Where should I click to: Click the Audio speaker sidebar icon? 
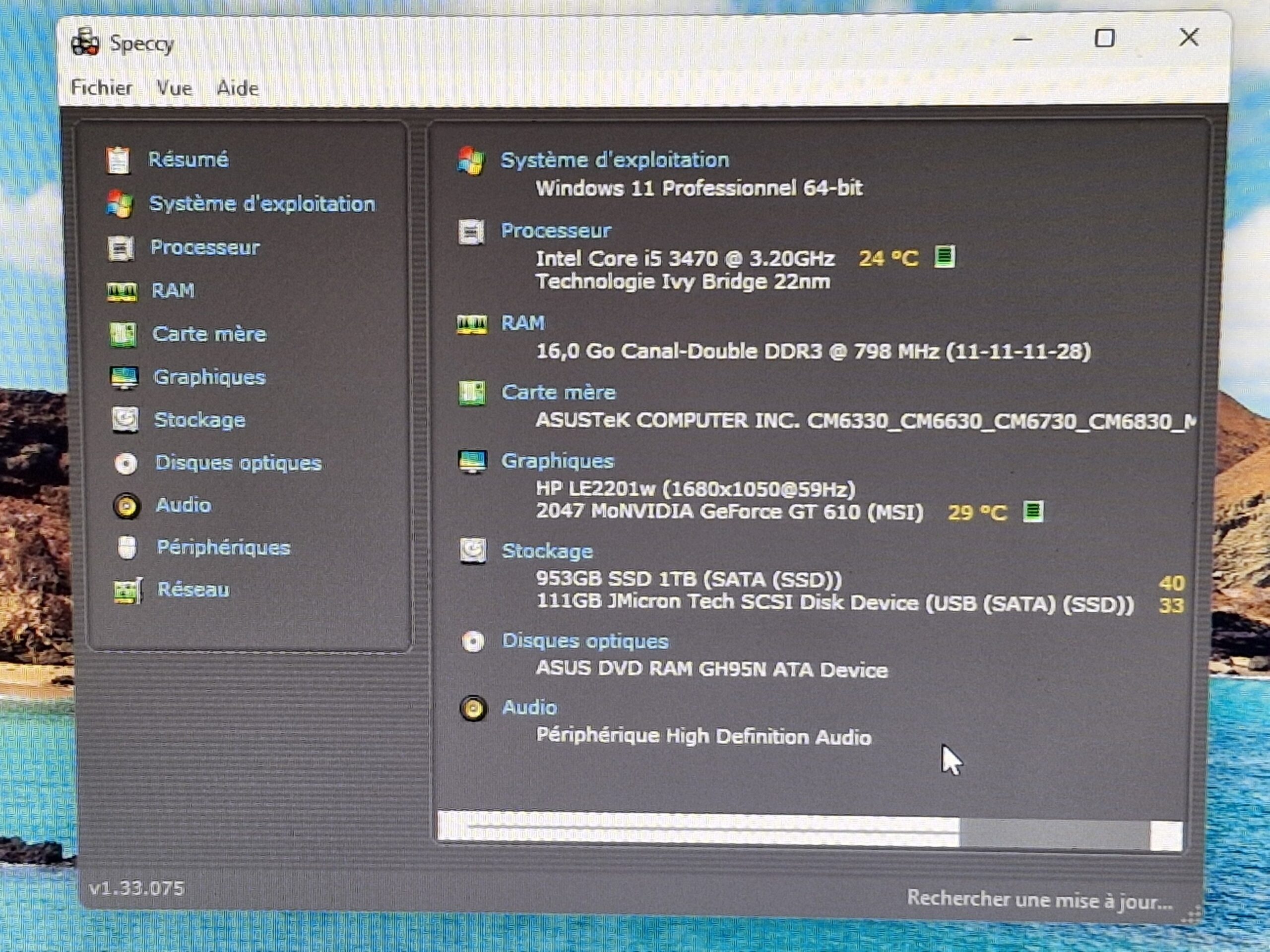[x=127, y=506]
